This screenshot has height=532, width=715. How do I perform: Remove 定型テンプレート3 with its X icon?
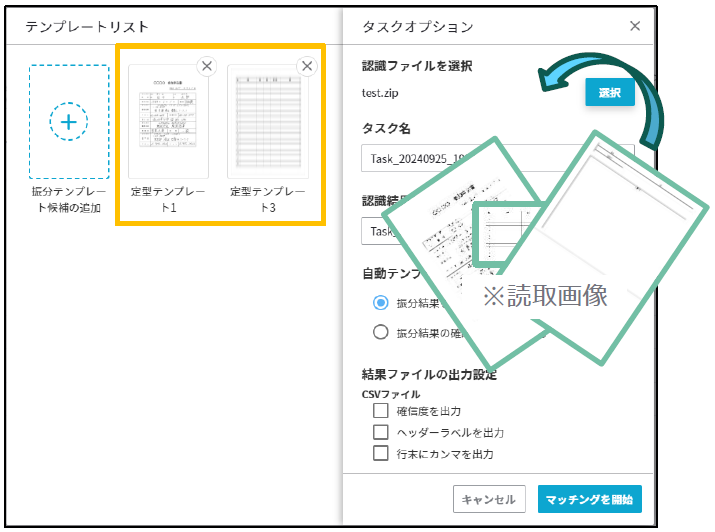coord(307,66)
